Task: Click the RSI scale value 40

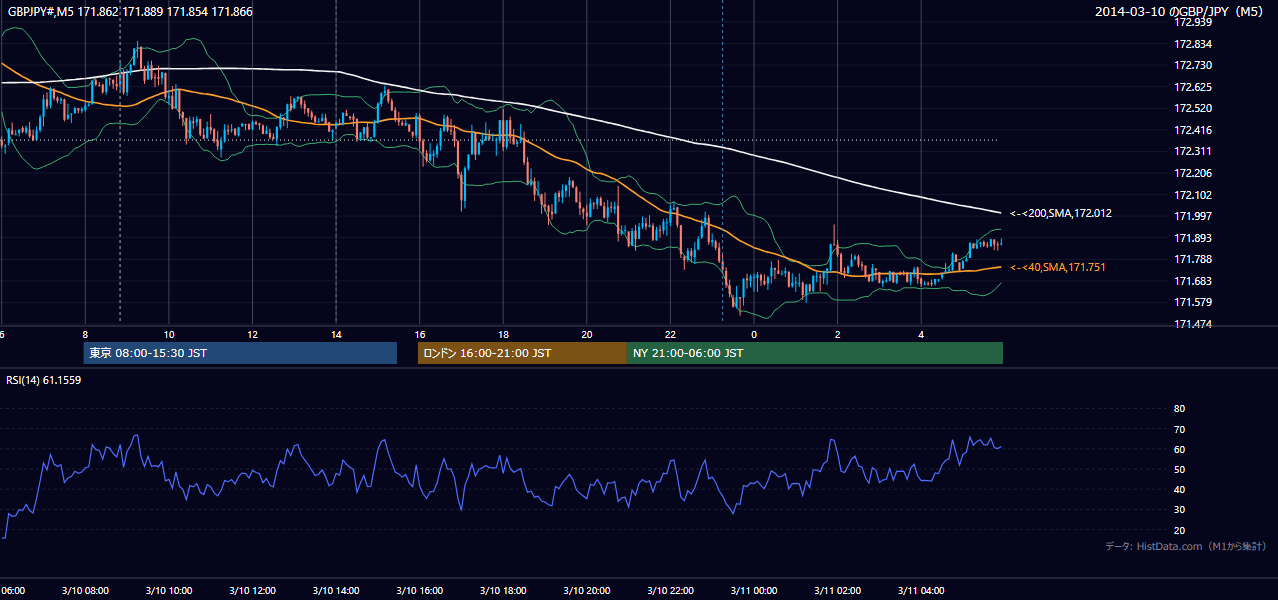Action: 1179,489
